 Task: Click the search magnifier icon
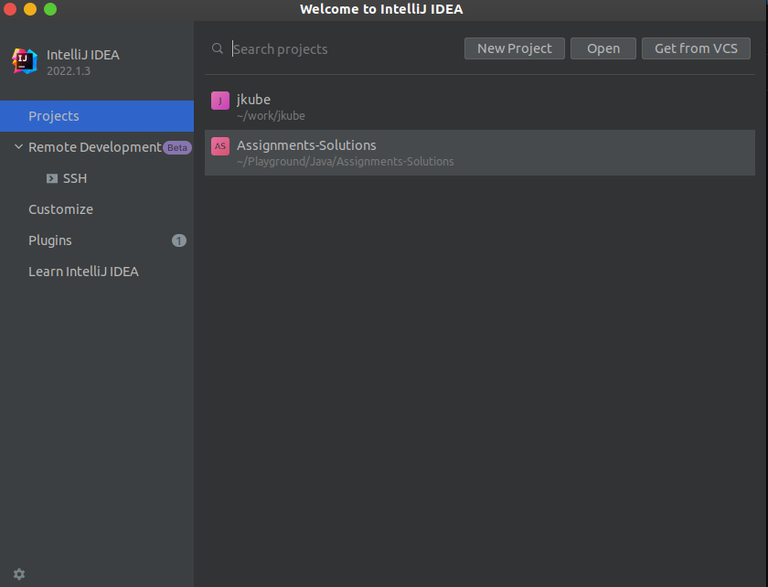coord(217,49)
